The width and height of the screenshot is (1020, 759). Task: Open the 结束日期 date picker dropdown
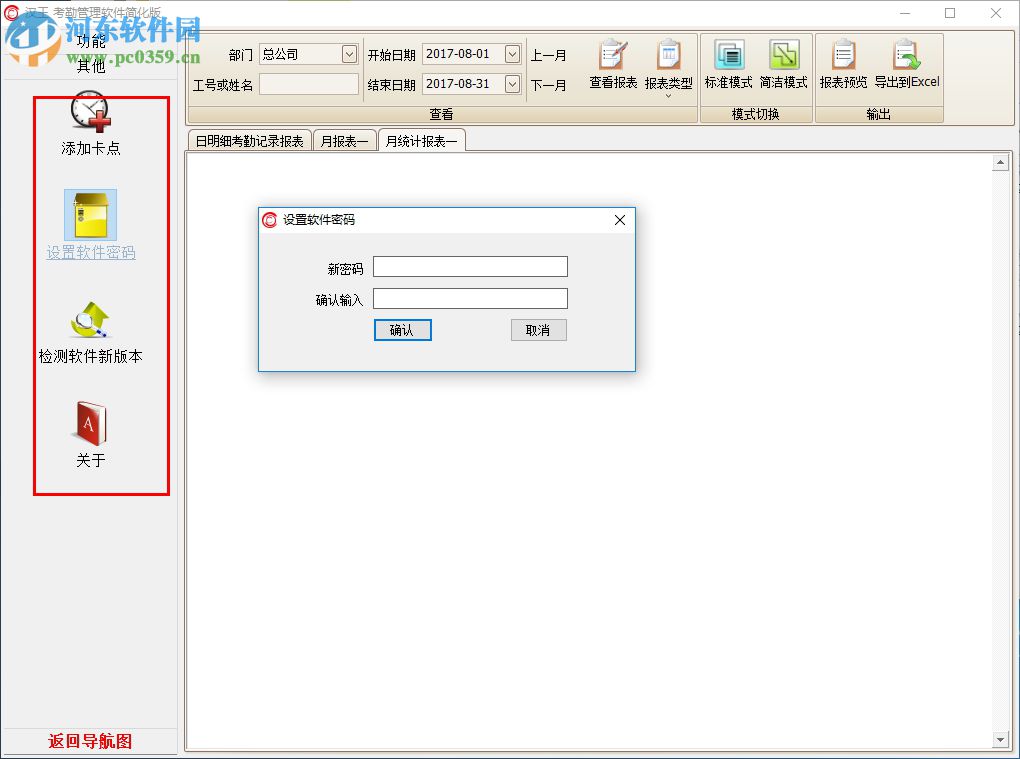(x=508, y=84)
